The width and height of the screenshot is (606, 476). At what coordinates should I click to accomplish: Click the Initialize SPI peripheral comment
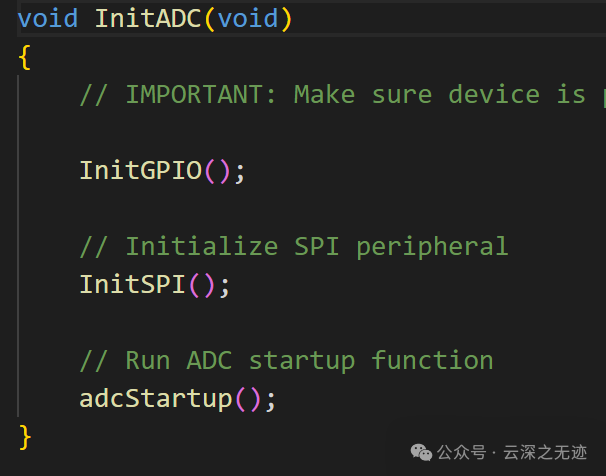pos(294,247)
